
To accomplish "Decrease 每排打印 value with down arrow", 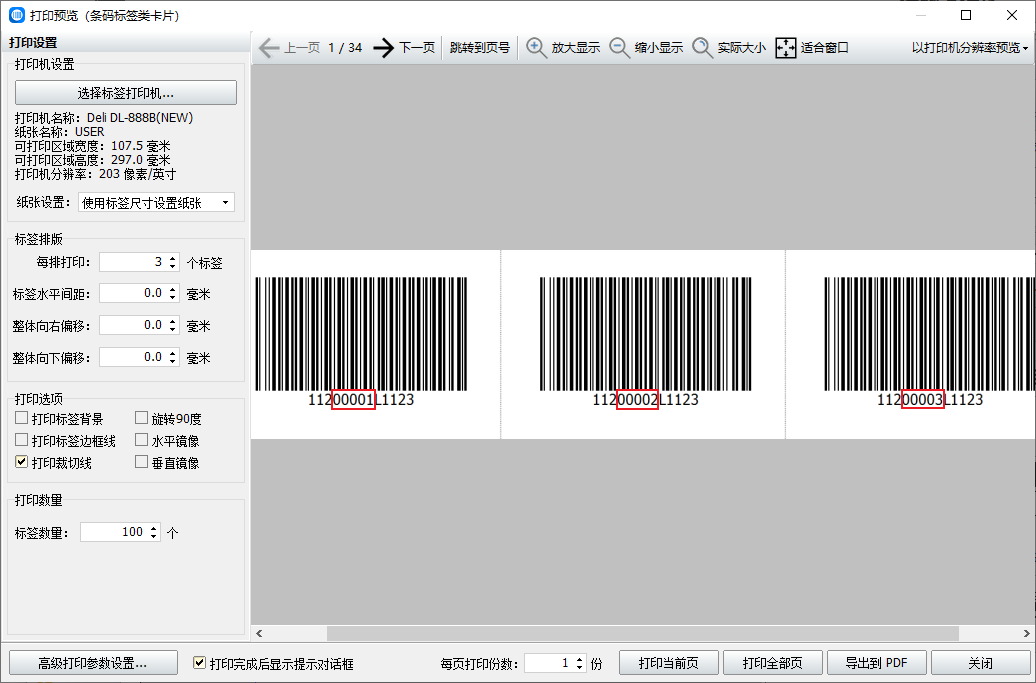I will 172,266.
